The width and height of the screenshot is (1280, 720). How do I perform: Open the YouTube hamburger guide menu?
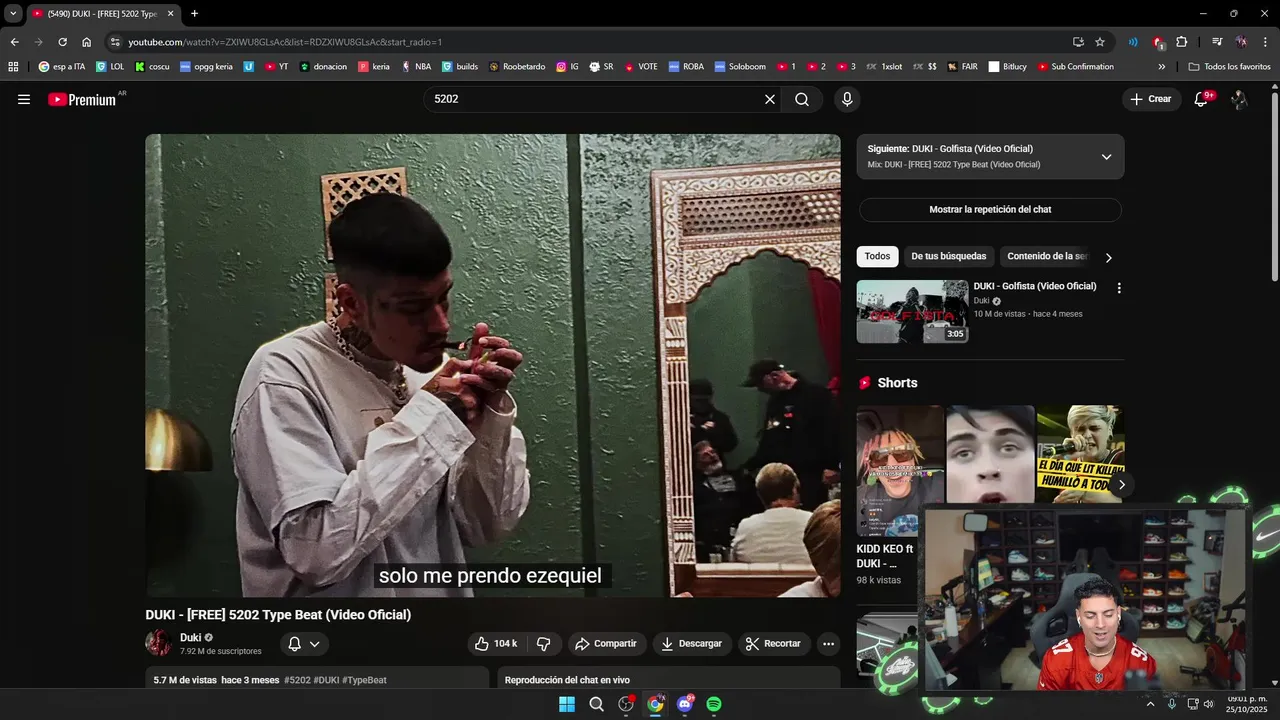click(24, 99)
